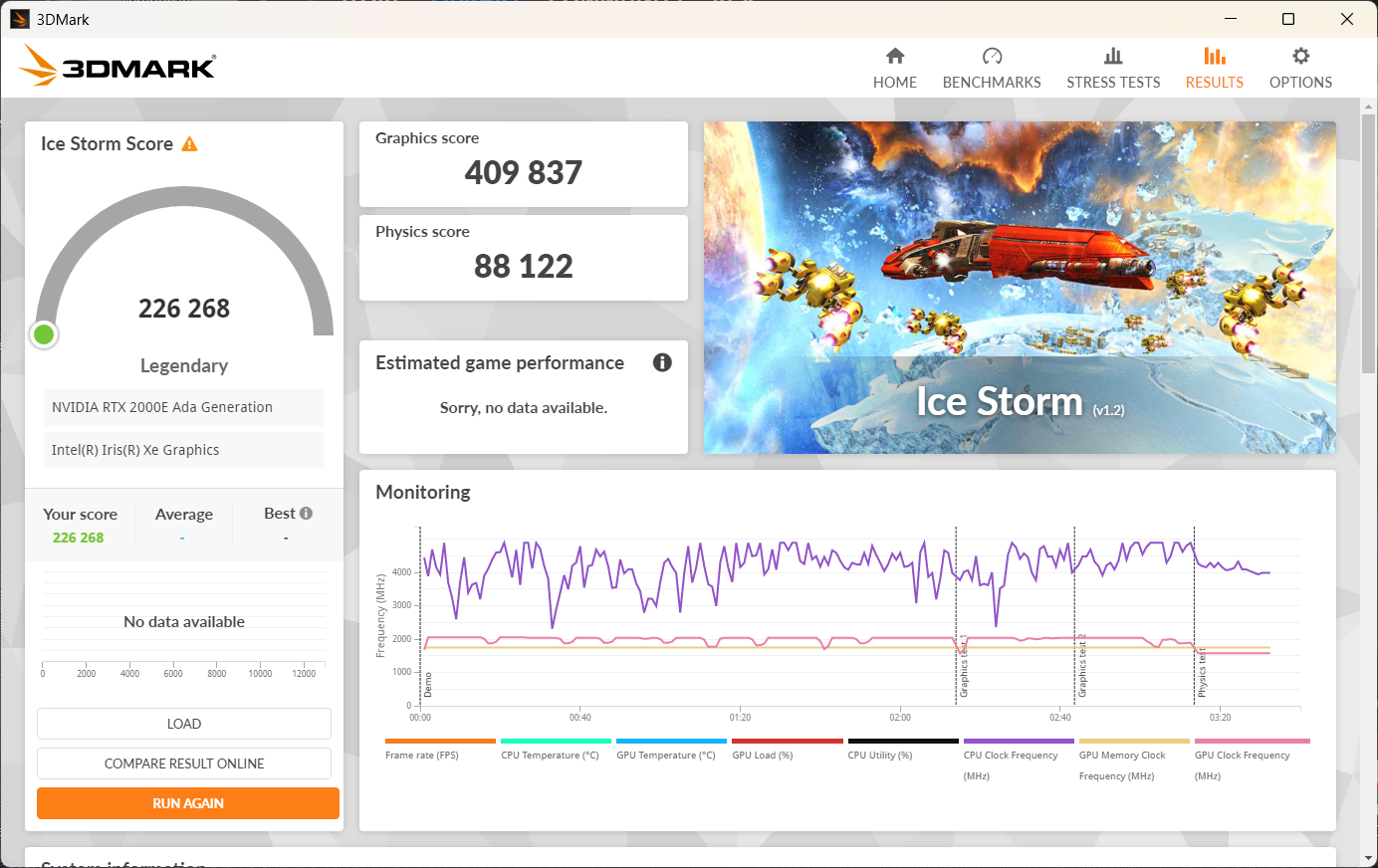Click the Graphics score label
Image resolution: width=1378 pixels, height=868 pixels.
coord(427,138)
